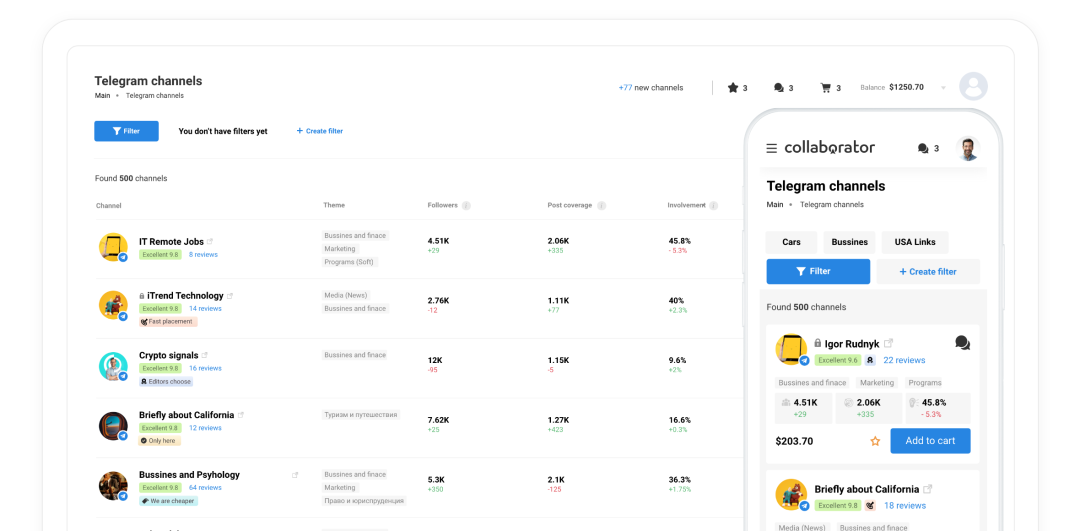The width and height of the screenshot is (1080, 531).
Task: Open 22 reviews link
Action: pyautogui.click(x=904, y=360)
